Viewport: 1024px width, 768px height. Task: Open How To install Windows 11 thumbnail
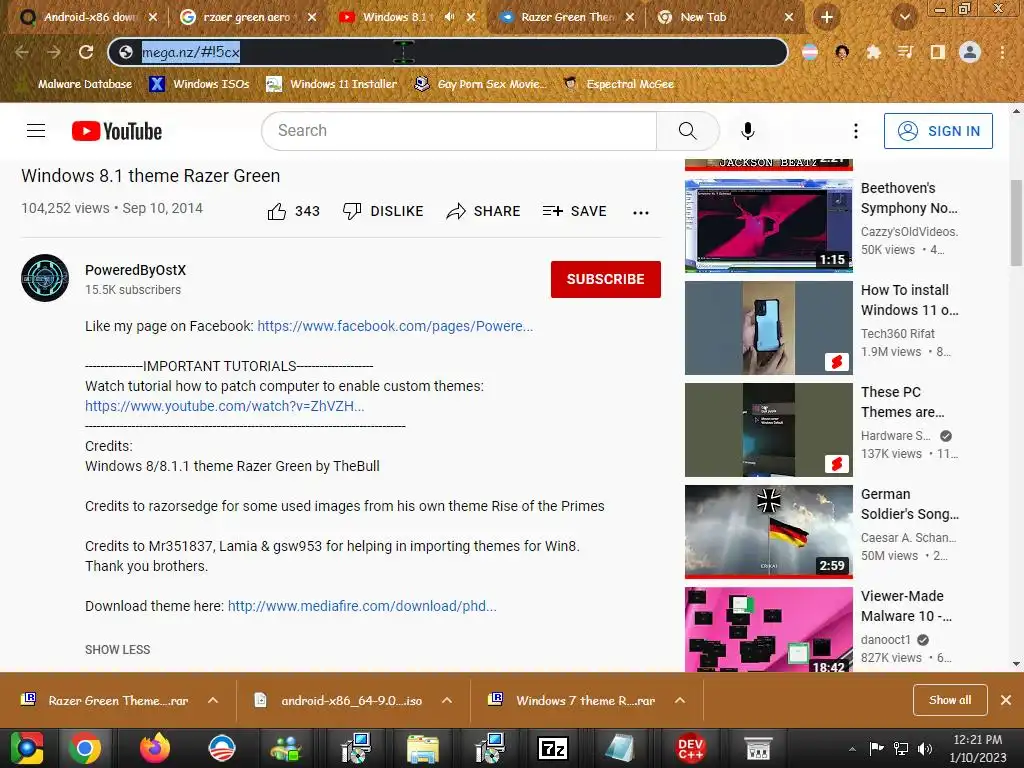[769, 328]
